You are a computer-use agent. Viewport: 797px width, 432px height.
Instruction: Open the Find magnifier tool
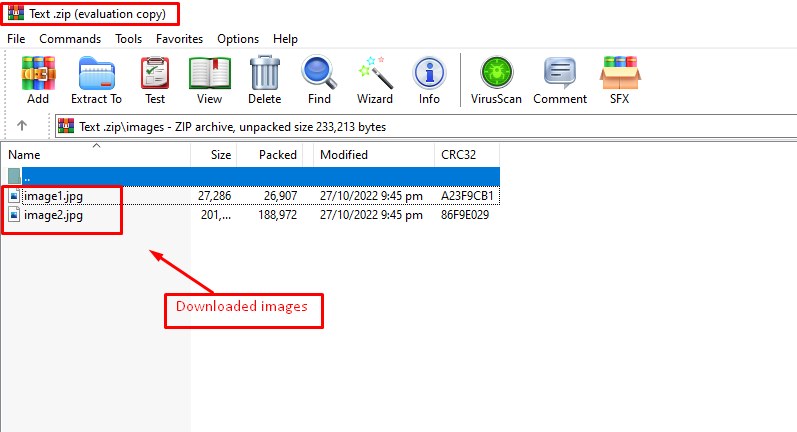319,74
